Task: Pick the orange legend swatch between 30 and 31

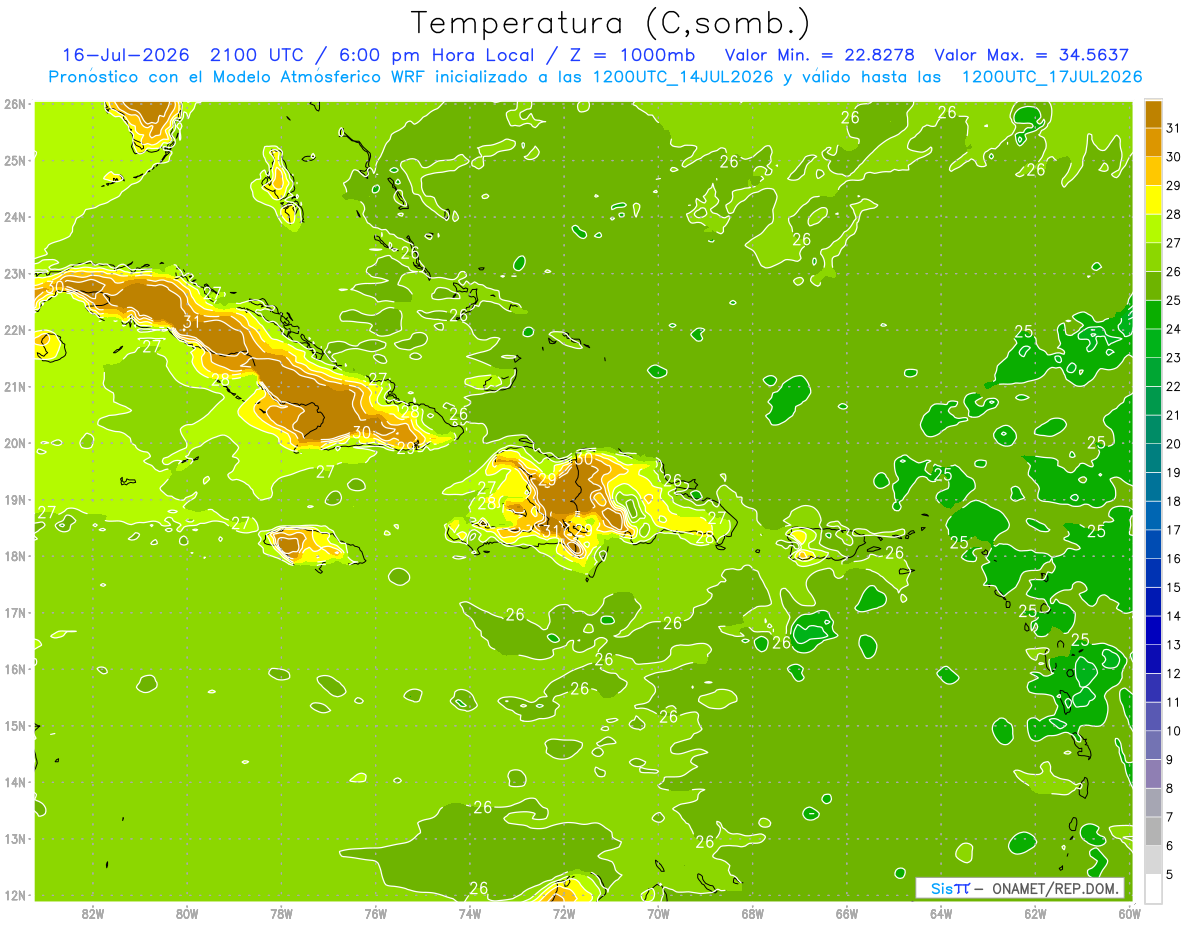Action: click(1153, 143)
